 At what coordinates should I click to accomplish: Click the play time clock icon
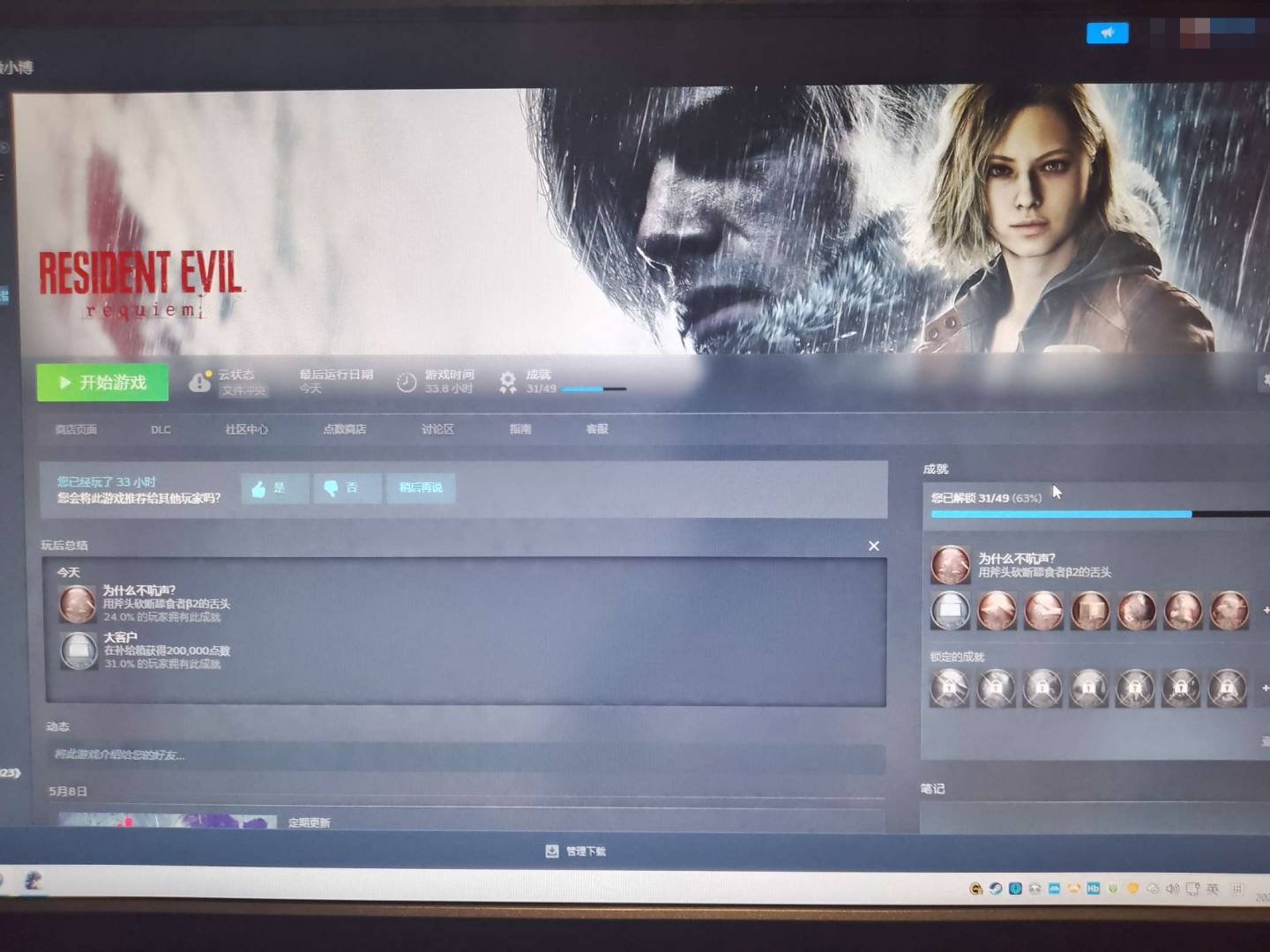407,382
